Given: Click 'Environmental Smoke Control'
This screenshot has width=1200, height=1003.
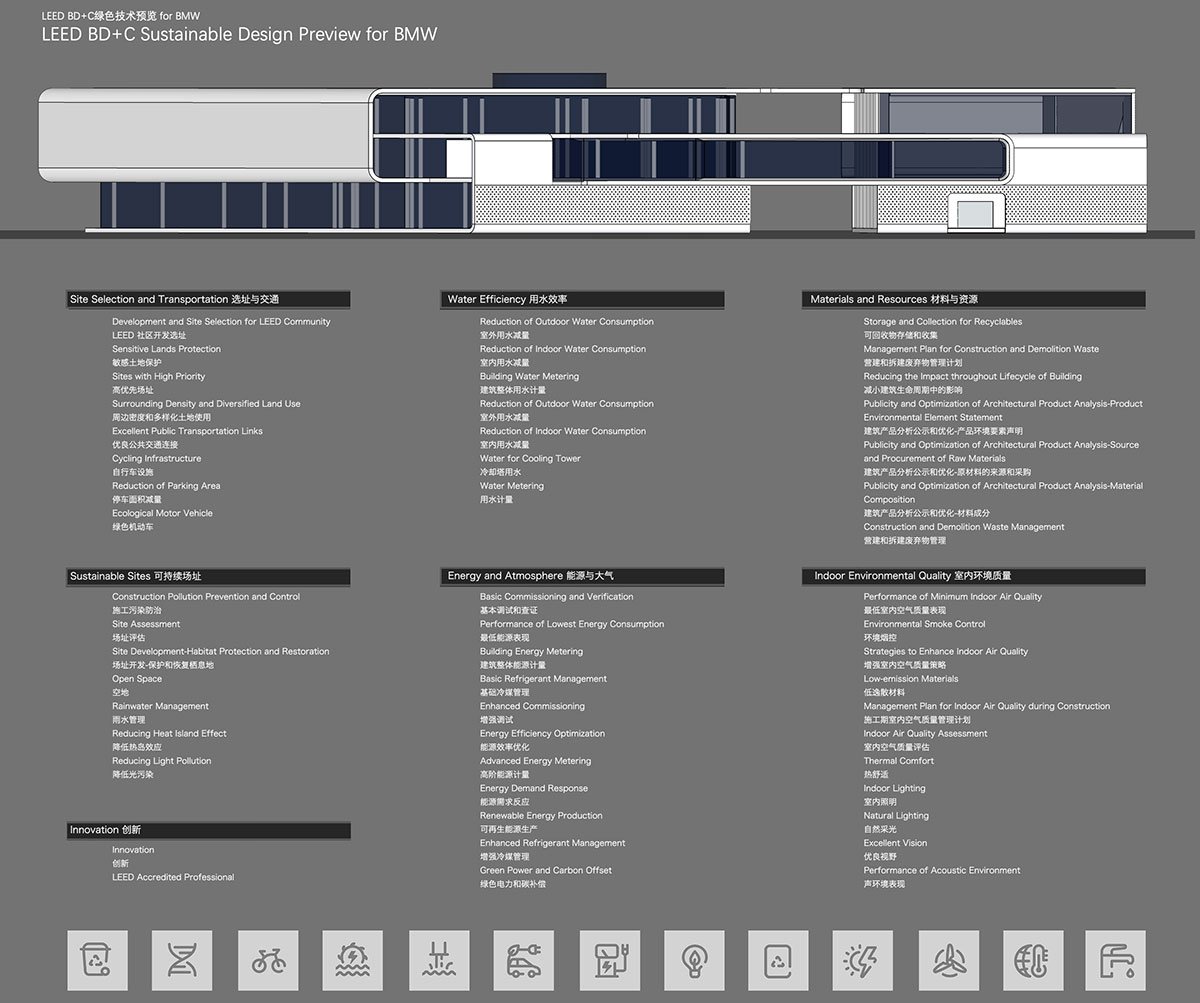Looking at the screenshot, I should pos(925,624).
